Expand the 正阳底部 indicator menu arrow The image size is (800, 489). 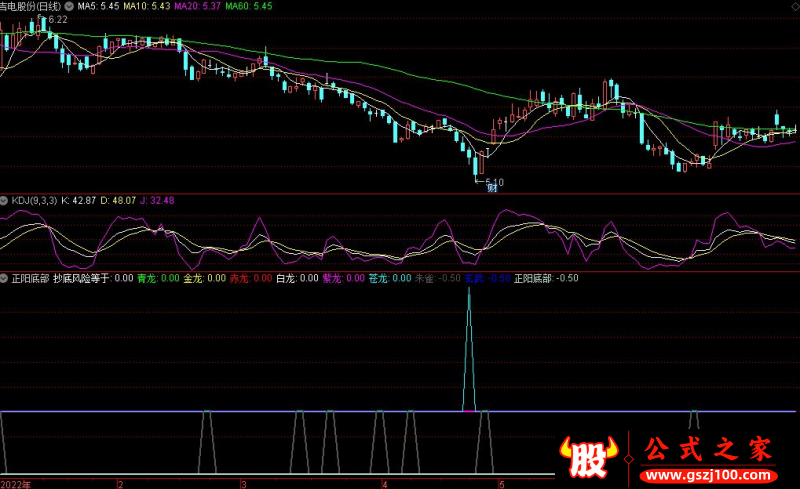5,279
